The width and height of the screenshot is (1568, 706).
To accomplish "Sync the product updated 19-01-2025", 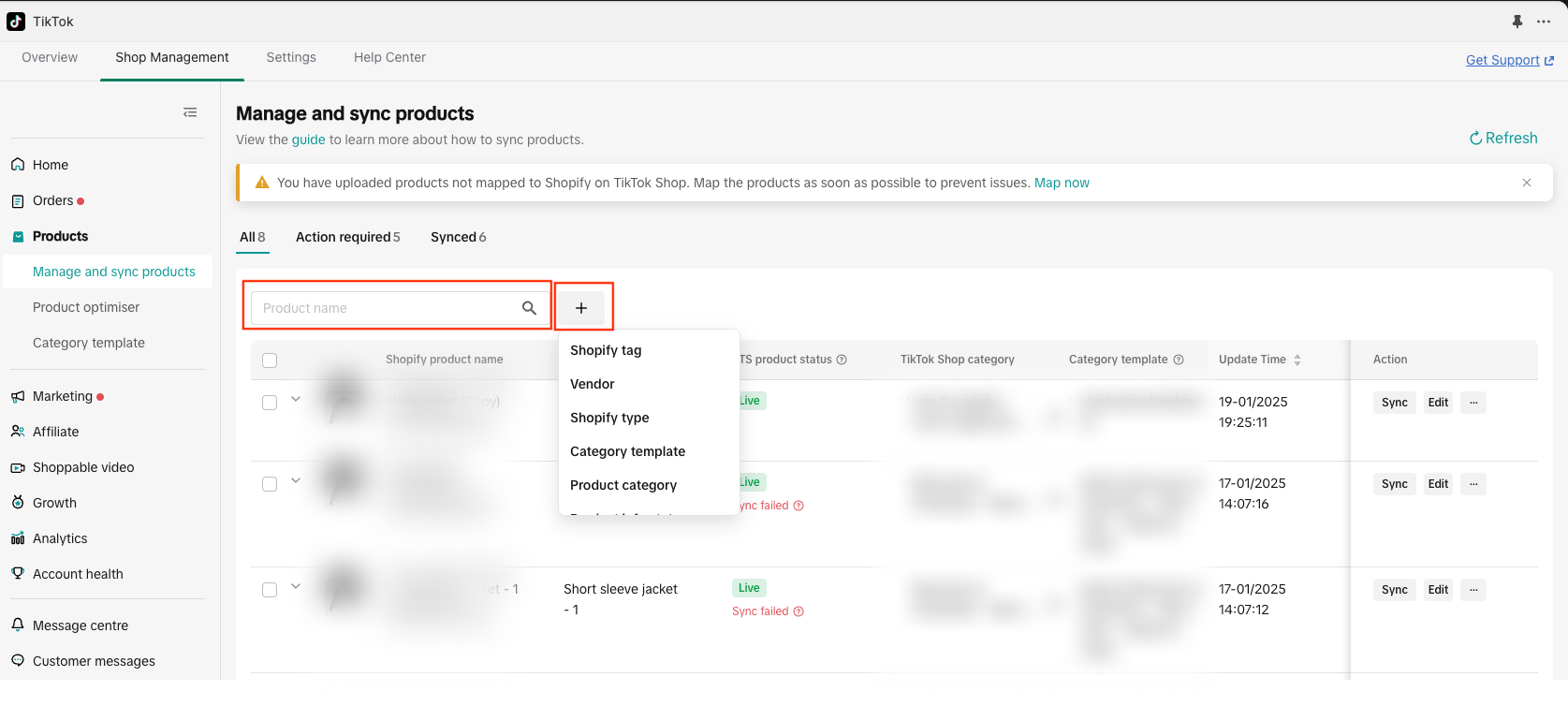I will point(1395,403).
